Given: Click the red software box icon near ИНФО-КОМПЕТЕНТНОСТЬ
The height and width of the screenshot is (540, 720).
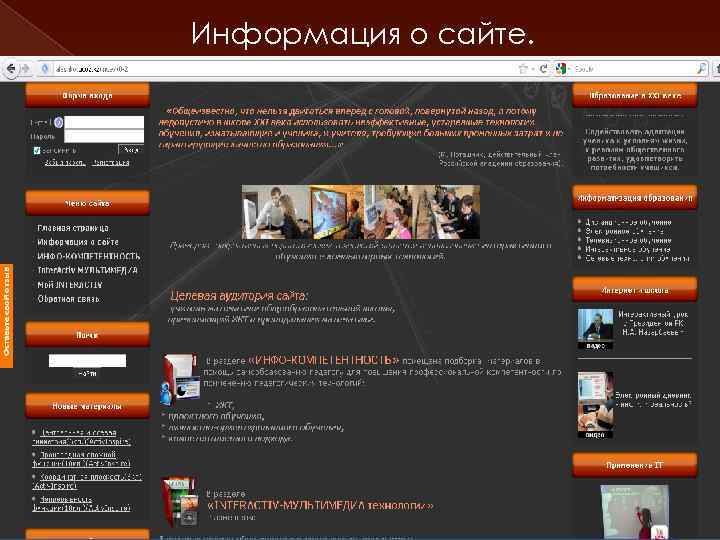Looking at the screenshot, I should pyautogui.click(x=180, y=379).
